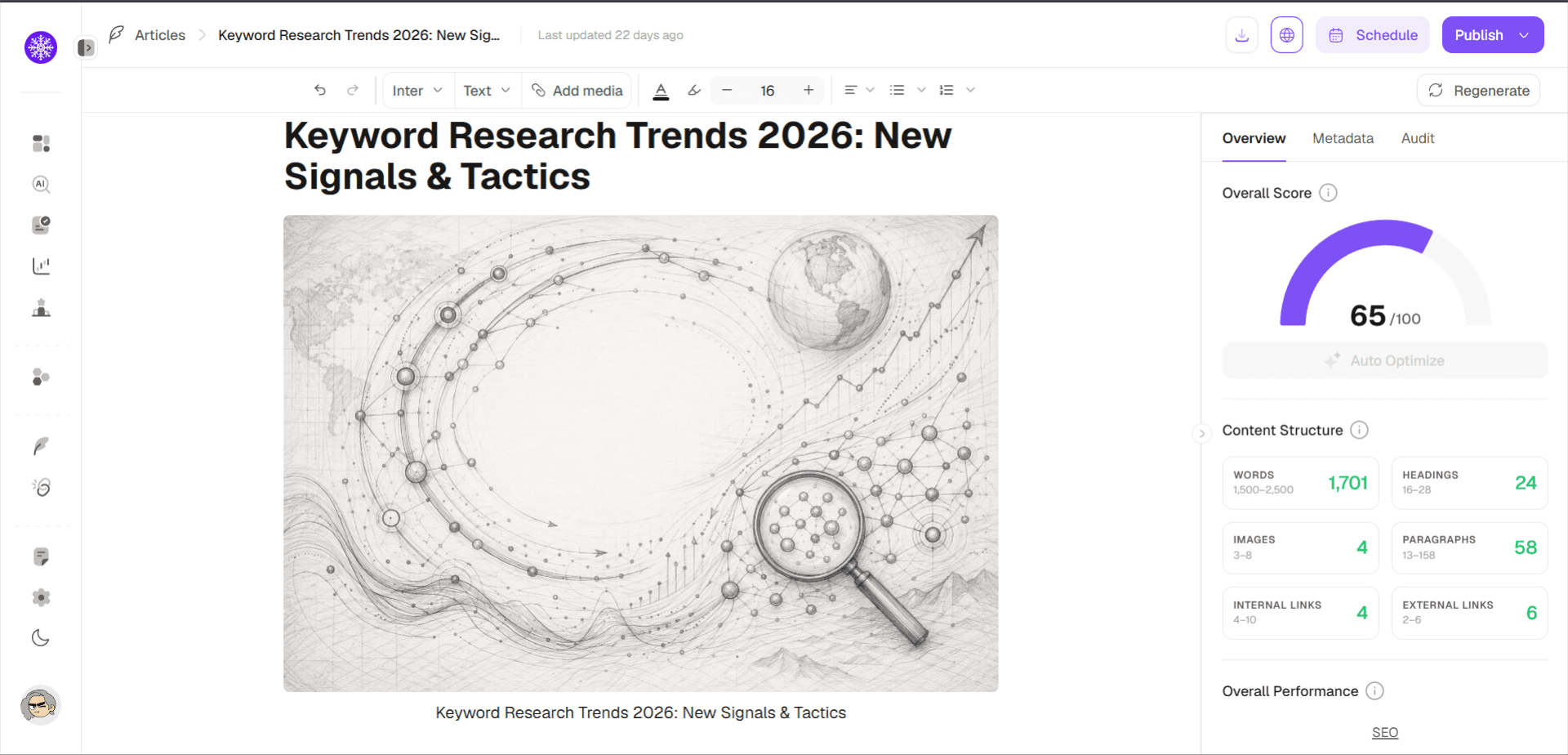Click the Words 1,701 card
Screen dimensions: 1568x755
coord(1300,483)
